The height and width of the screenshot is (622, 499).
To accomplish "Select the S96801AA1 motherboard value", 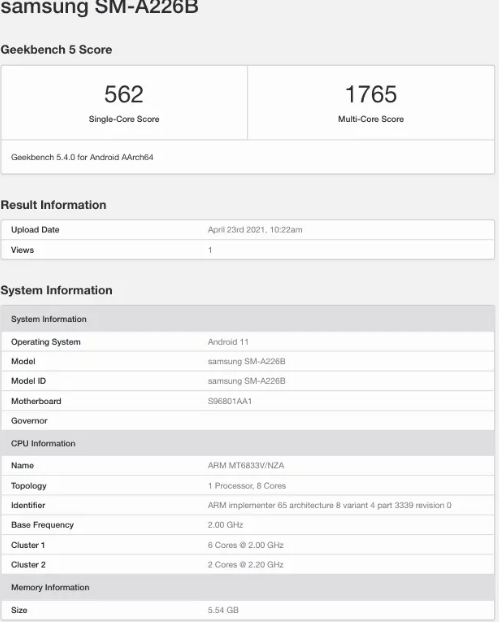I will 230,401.
